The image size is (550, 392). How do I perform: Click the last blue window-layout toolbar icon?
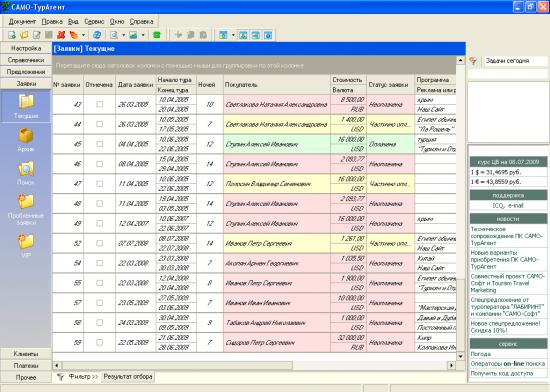(x=268, y=35)
